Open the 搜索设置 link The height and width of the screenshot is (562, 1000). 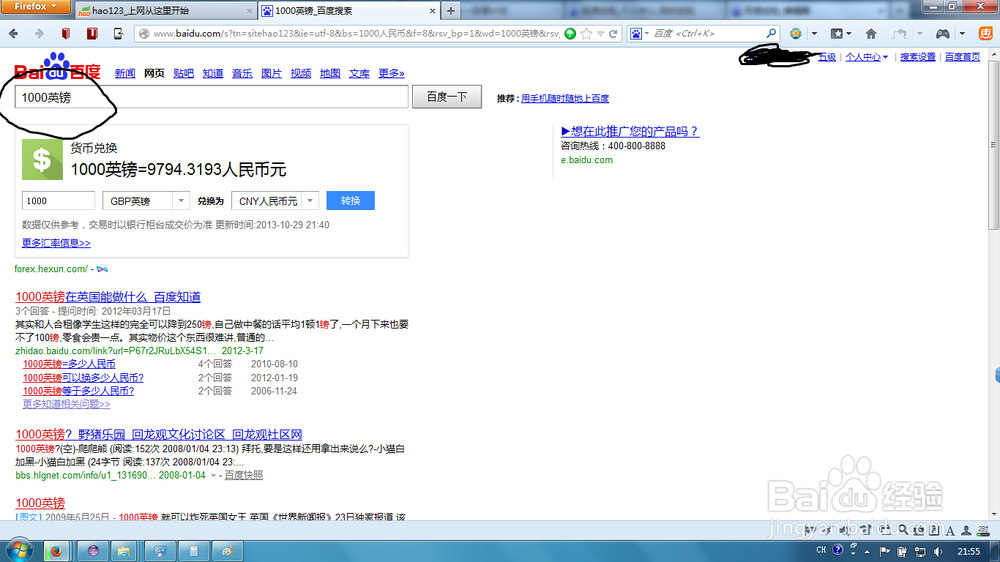(x=918, y=57)
